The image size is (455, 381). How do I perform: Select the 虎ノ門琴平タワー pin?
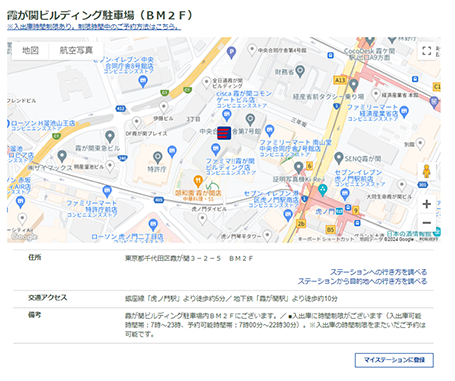pos(267,235)
